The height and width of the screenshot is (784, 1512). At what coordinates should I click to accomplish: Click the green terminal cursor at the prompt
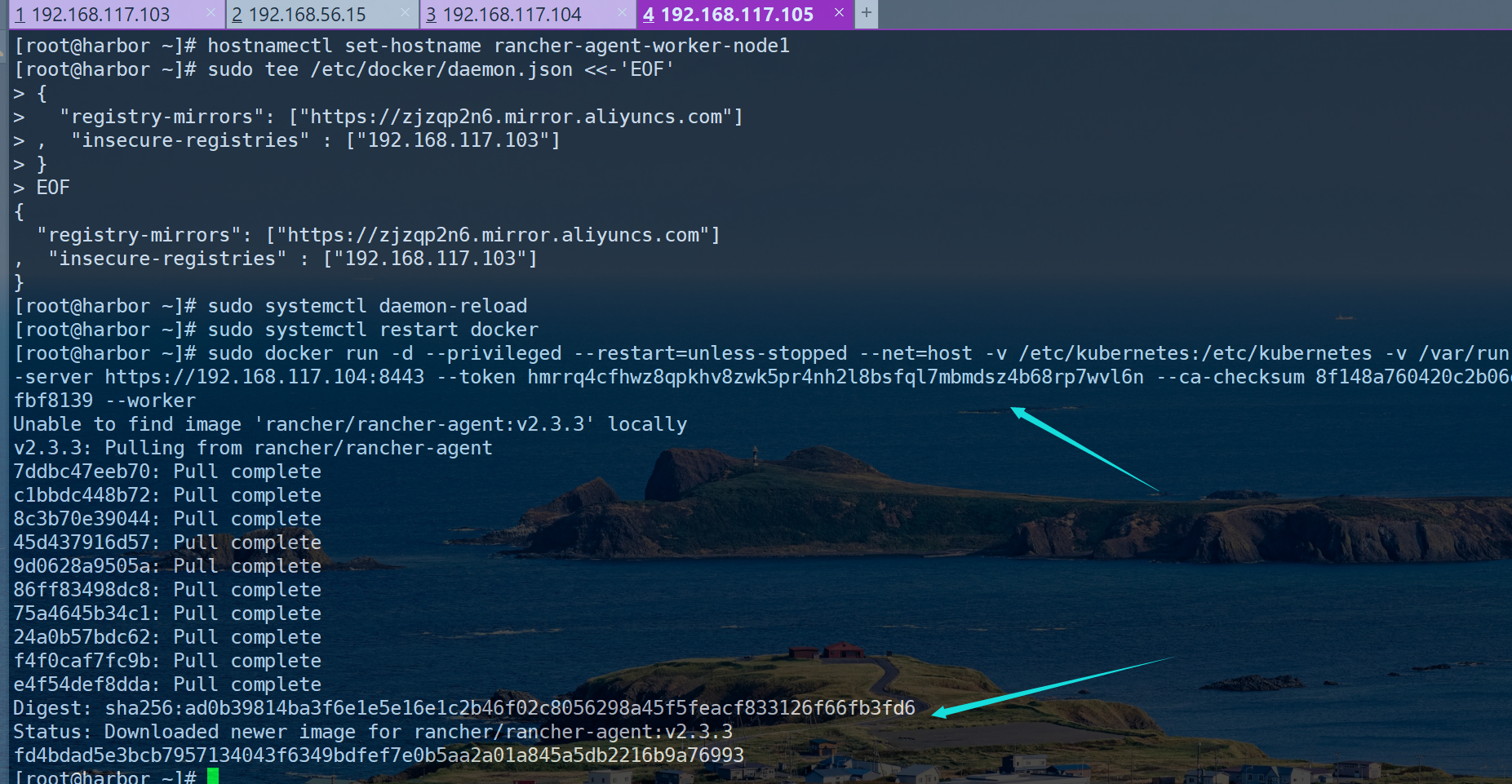213,776
